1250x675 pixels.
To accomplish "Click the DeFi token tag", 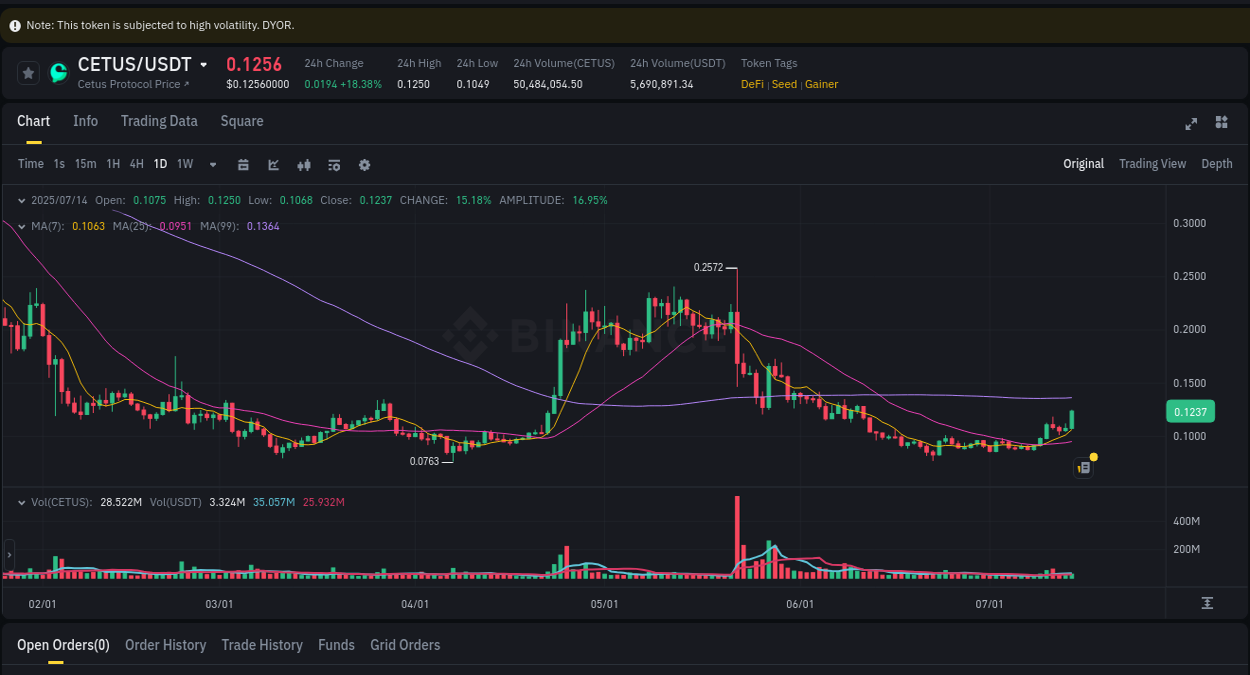I will click(x=752, y=84).
